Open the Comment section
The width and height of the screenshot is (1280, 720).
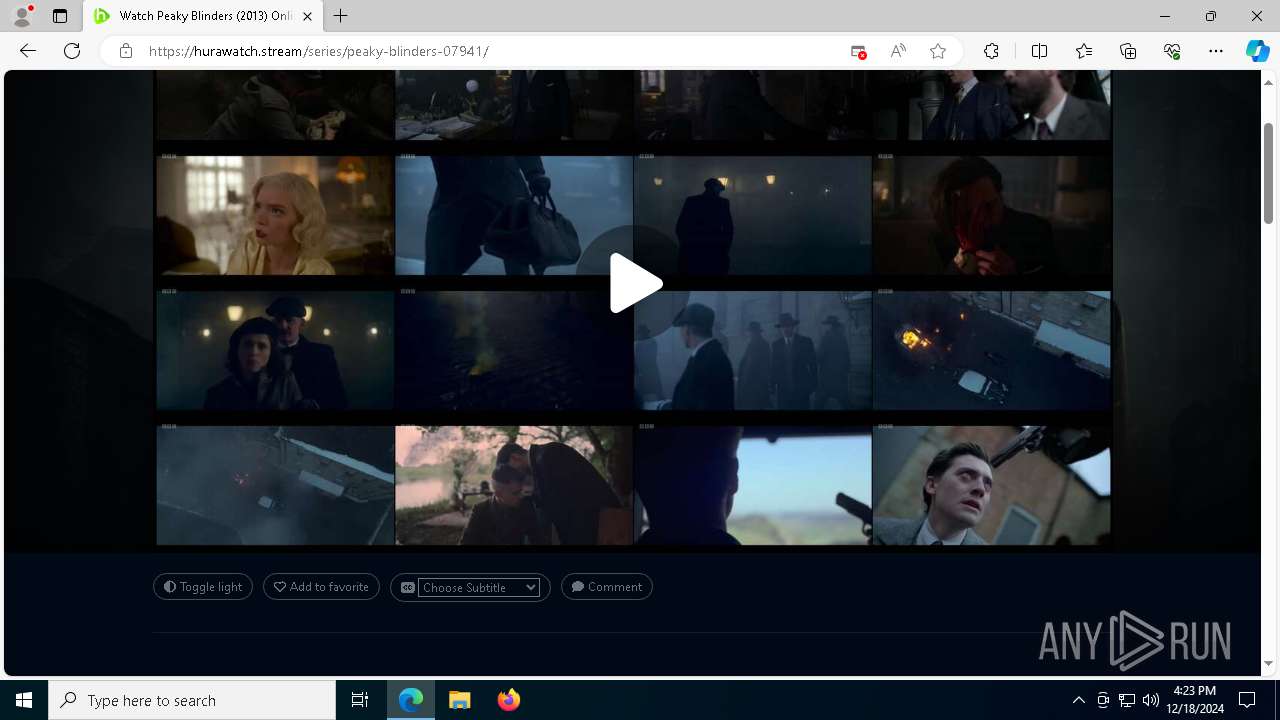coord(607,587)
